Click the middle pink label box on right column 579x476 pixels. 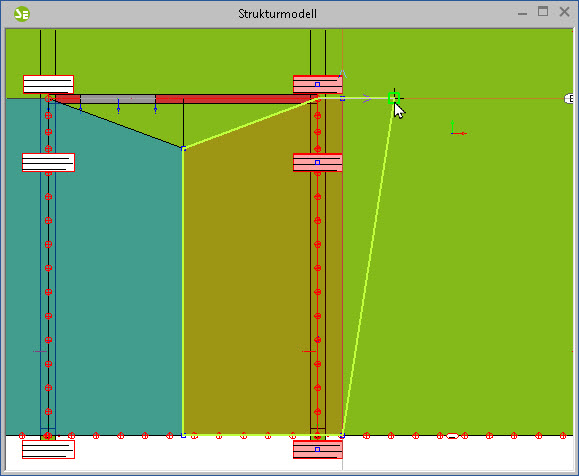[x=318, y=162]
